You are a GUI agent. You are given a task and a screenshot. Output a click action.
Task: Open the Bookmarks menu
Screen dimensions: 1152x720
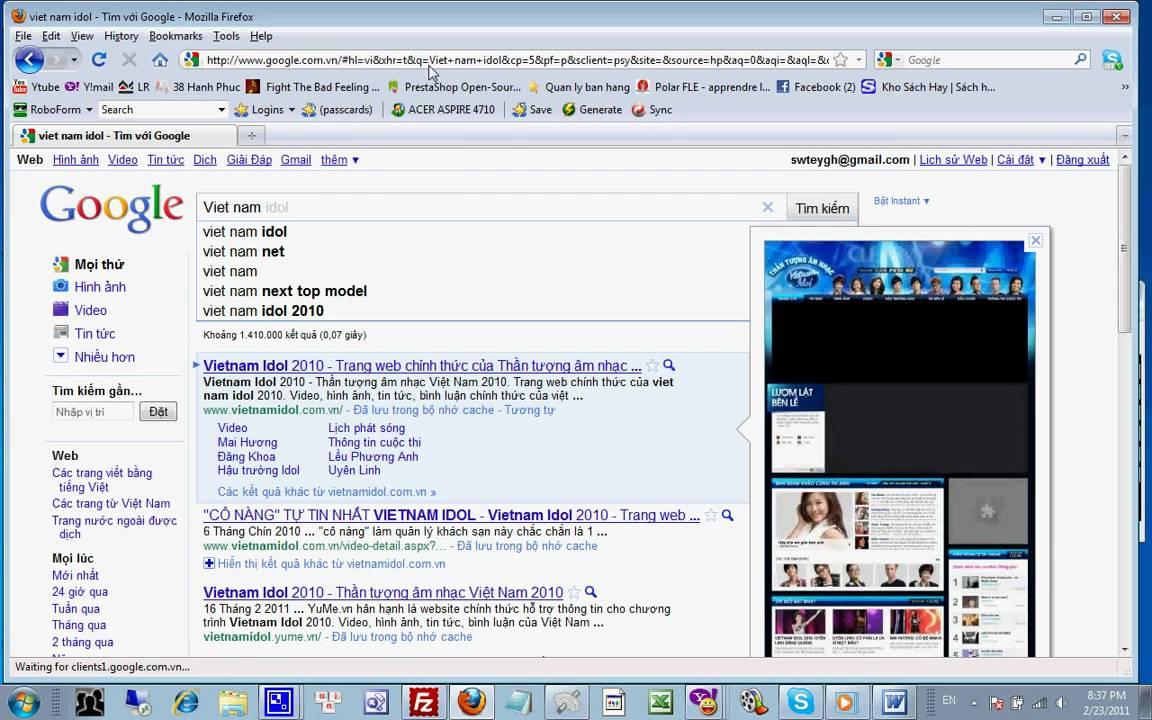(x=176, y=35)
